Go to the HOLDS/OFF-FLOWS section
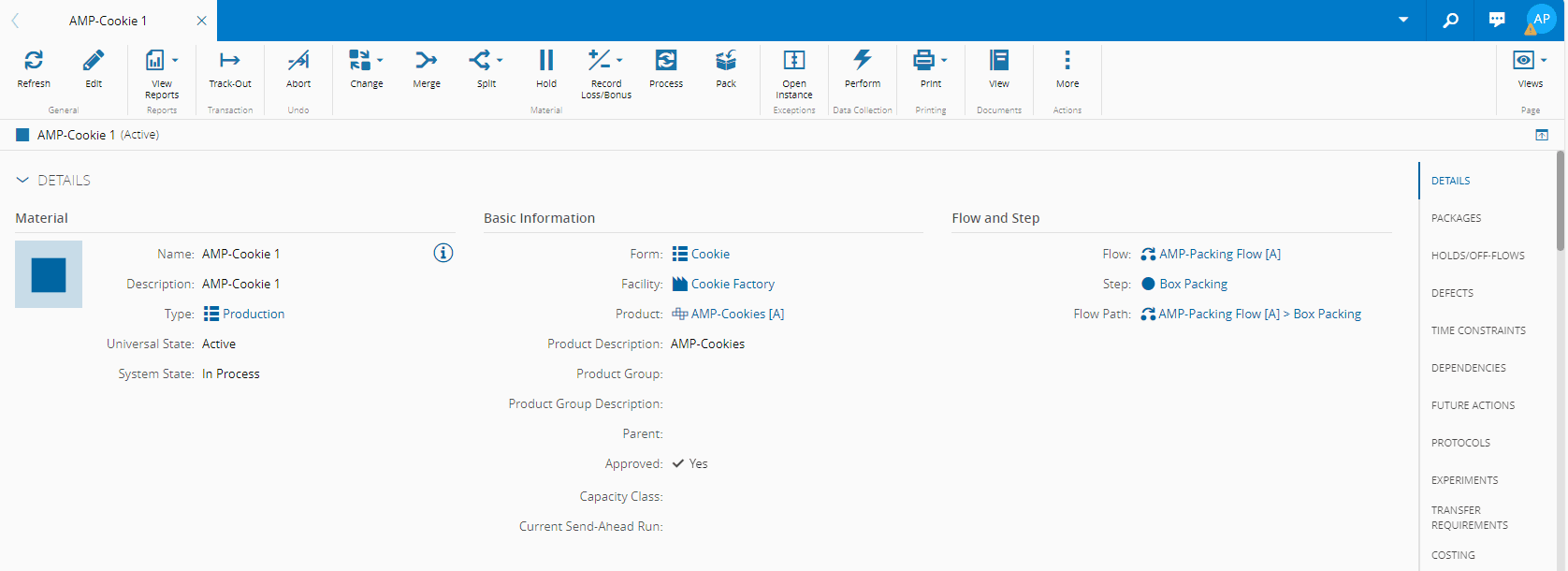Screen dimensions: 1568x571 click(1477, 256)
